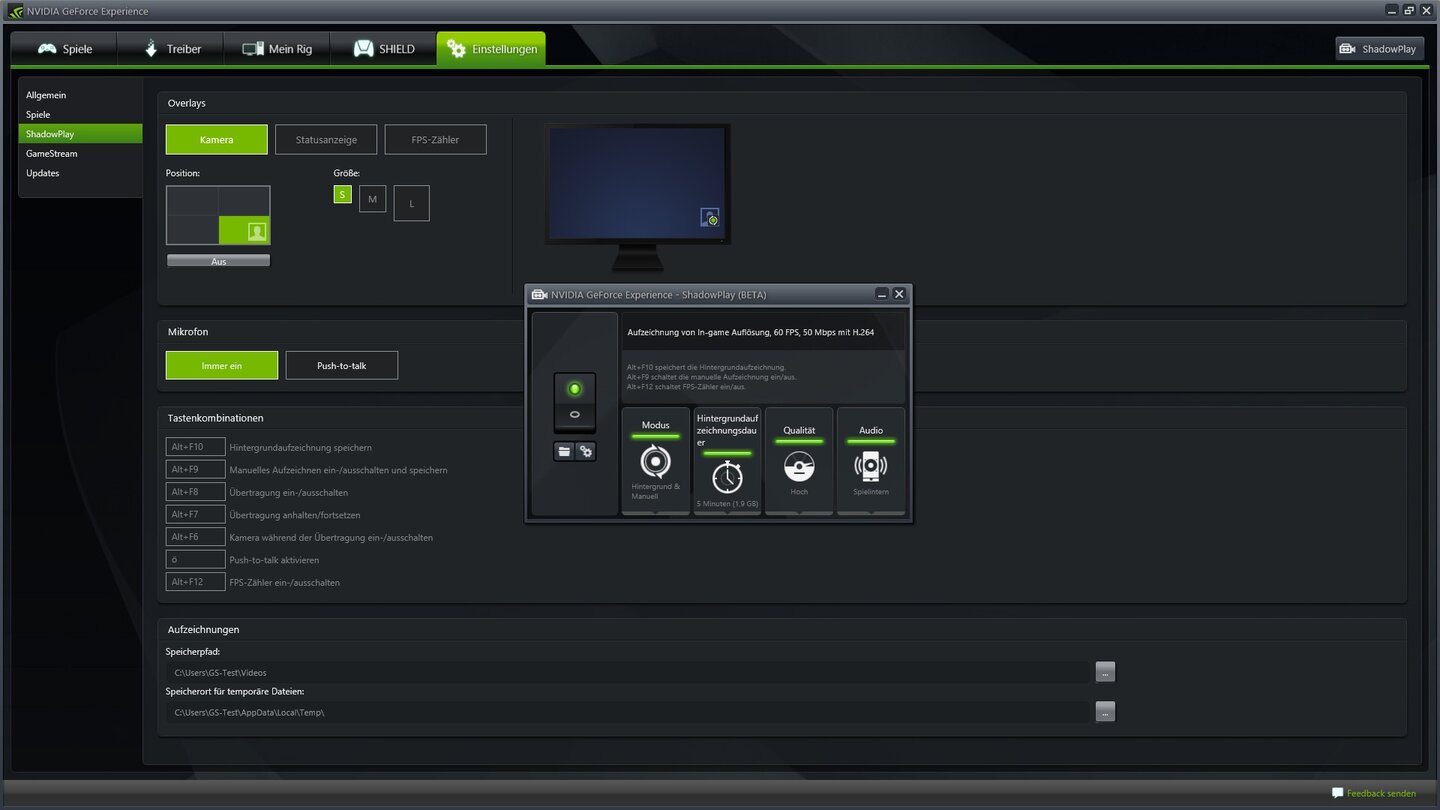The width and height of the screenshot is (1440, 810).
Task: Open recordings folder in ShadowPlay window
Action: [564, 451]
